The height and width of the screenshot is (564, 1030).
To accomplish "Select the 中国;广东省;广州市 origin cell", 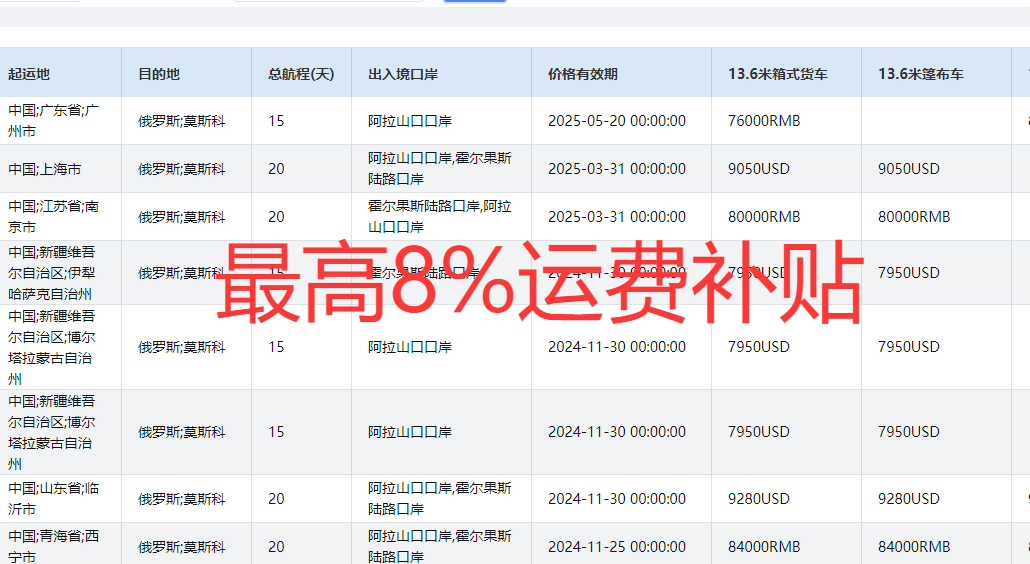I will (54, 121).
